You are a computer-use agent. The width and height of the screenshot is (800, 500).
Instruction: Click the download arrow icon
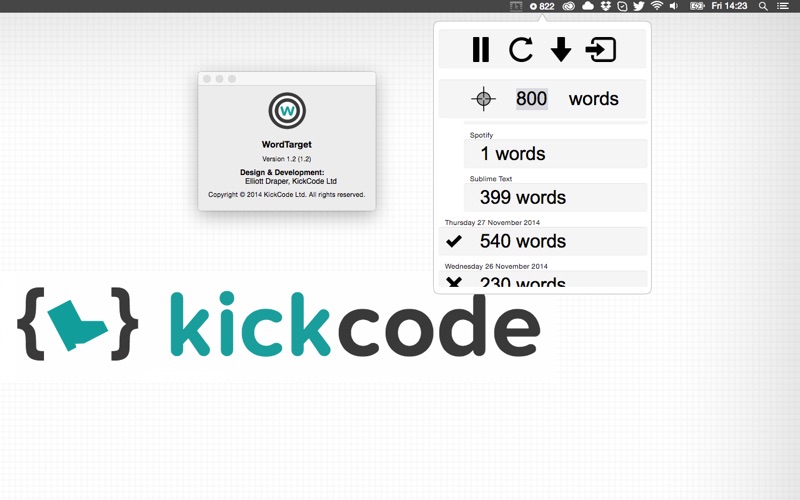561,49
